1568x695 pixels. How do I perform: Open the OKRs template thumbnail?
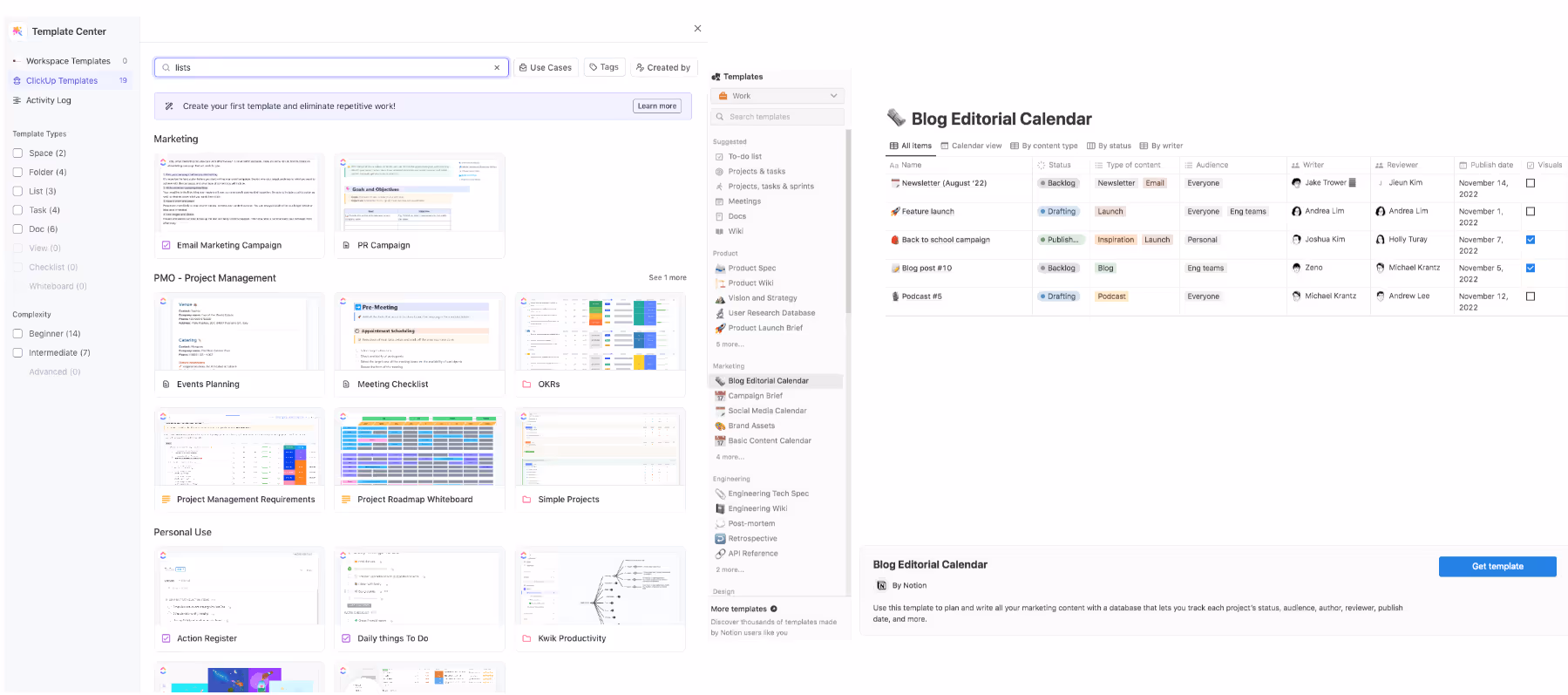pos(600,332)
